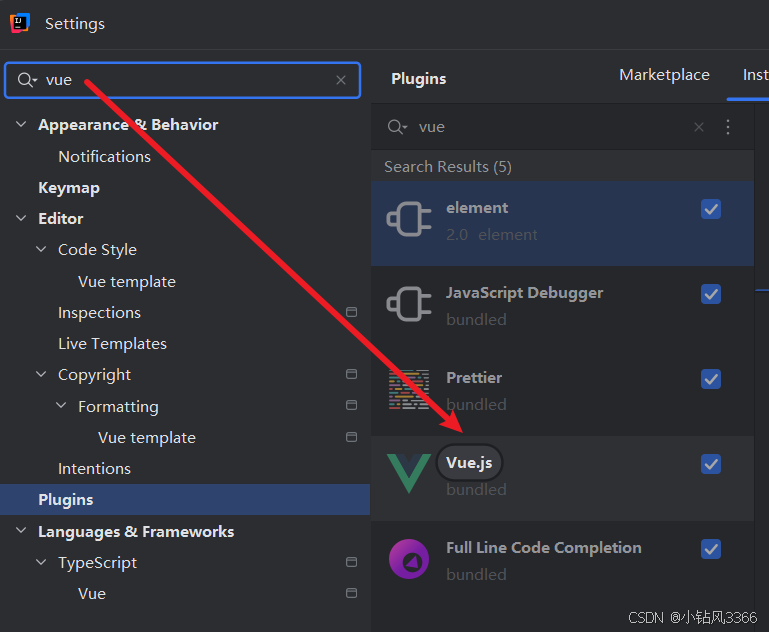The image size is (769, 632).
Task: Click project-level icon beside Inspections
Action: click(x=351, y=312)
